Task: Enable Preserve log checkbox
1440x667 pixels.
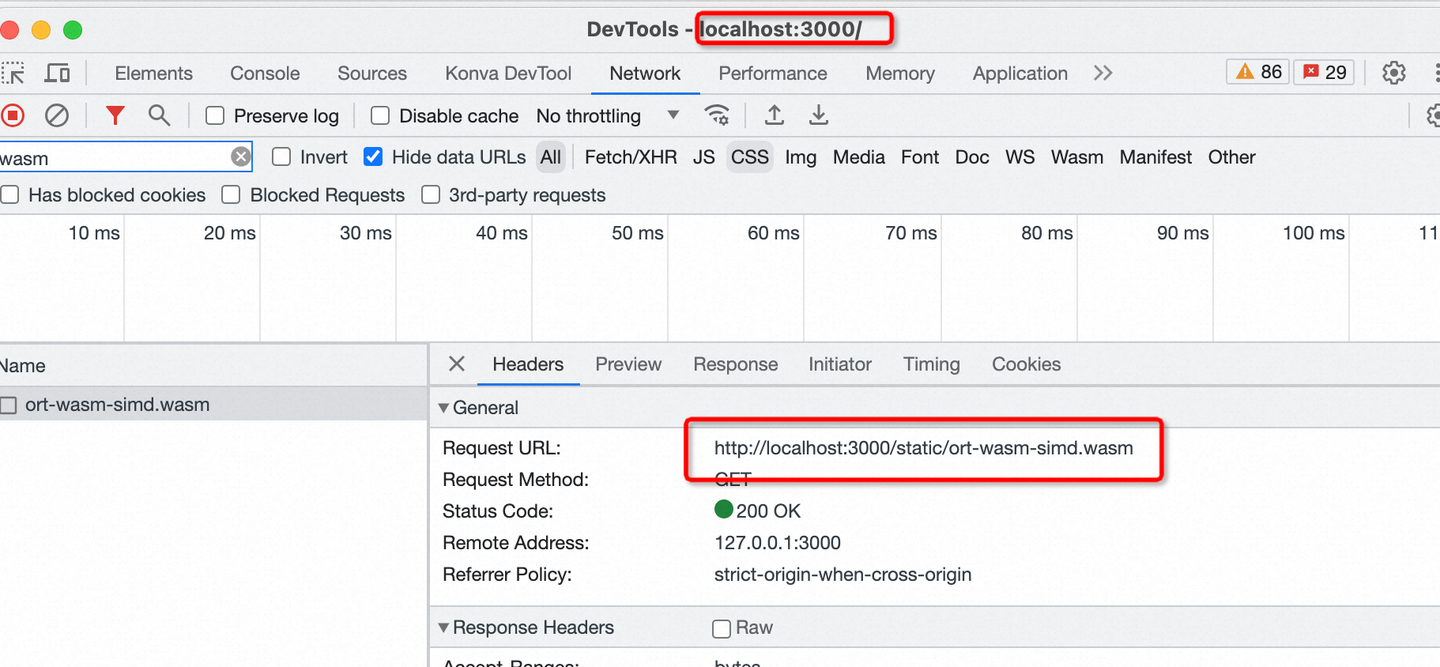Action: coord(215,116)
